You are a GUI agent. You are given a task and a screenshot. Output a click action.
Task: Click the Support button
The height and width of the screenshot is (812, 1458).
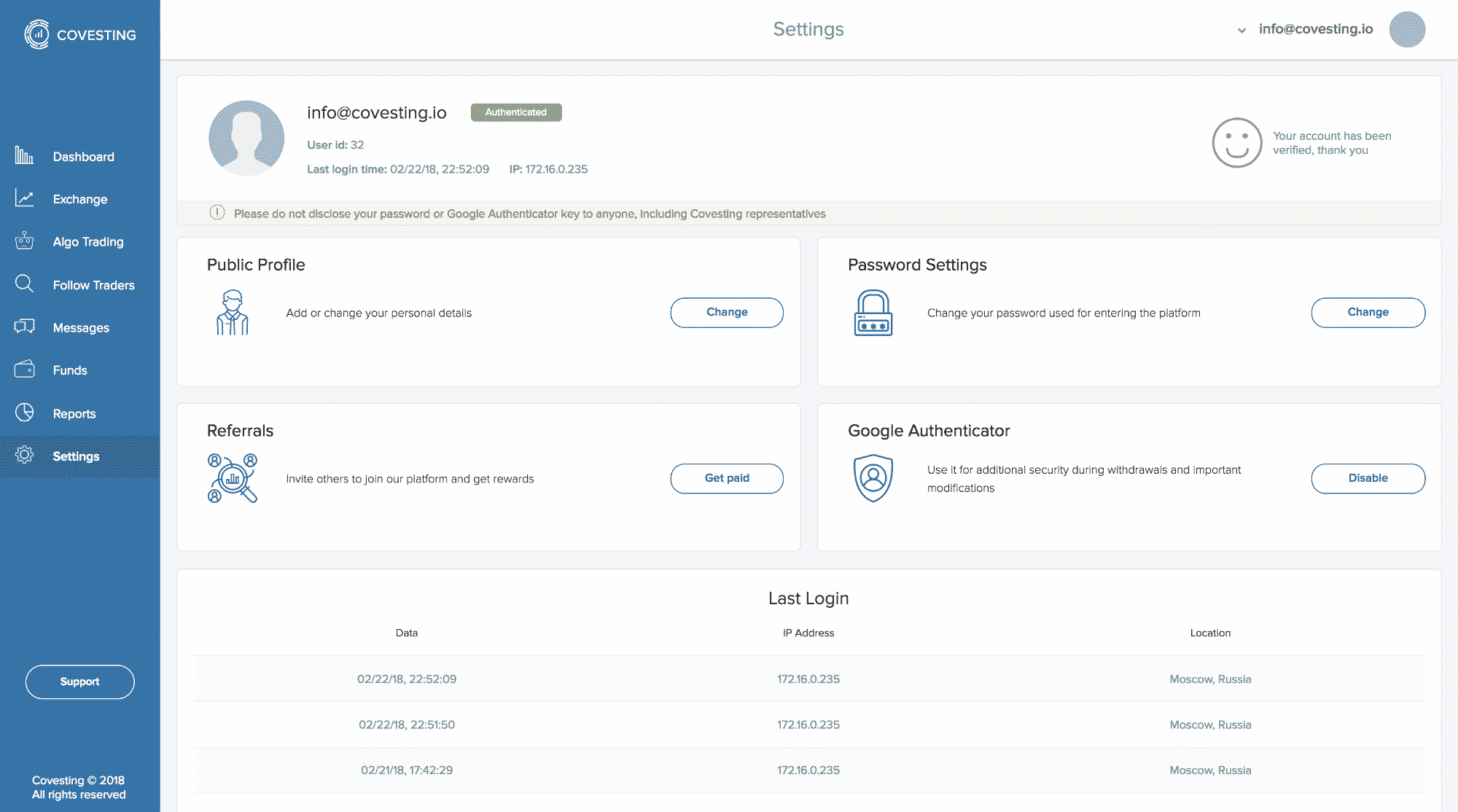[x=79, y=682]
